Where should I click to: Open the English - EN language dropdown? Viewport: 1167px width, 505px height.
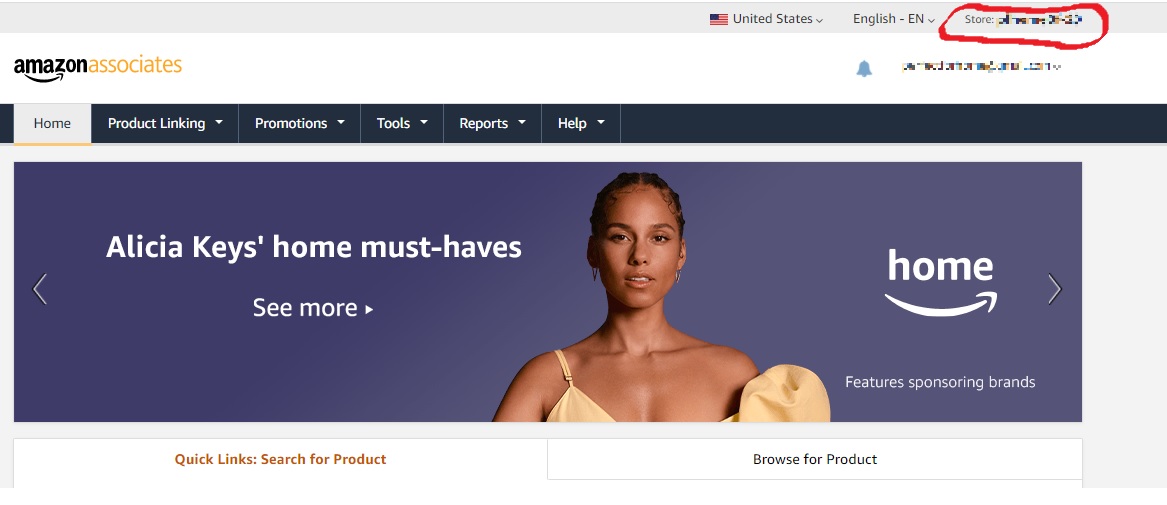point(894,19)
